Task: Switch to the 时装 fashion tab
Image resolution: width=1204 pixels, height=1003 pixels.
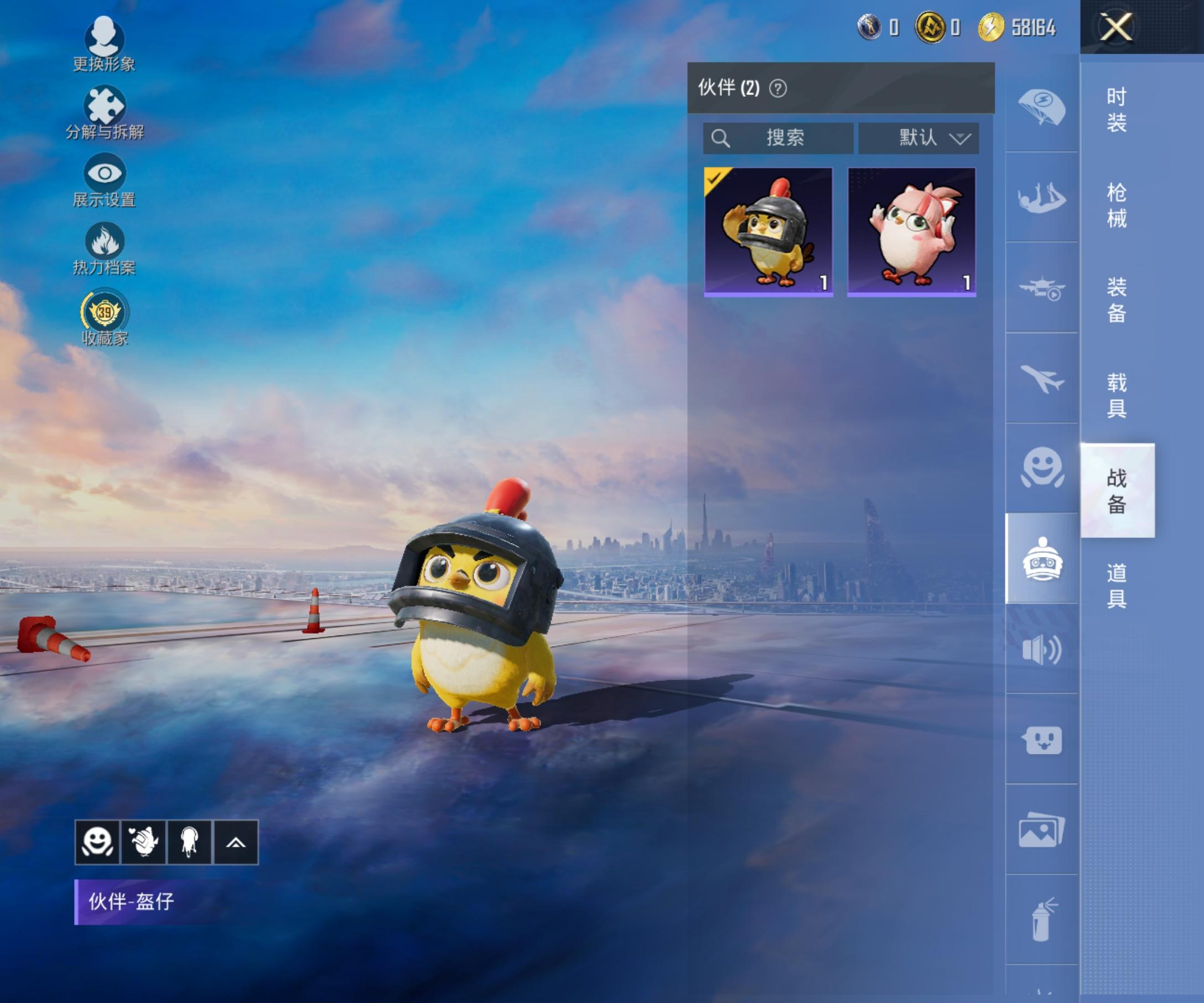Action: point(1115,110)
